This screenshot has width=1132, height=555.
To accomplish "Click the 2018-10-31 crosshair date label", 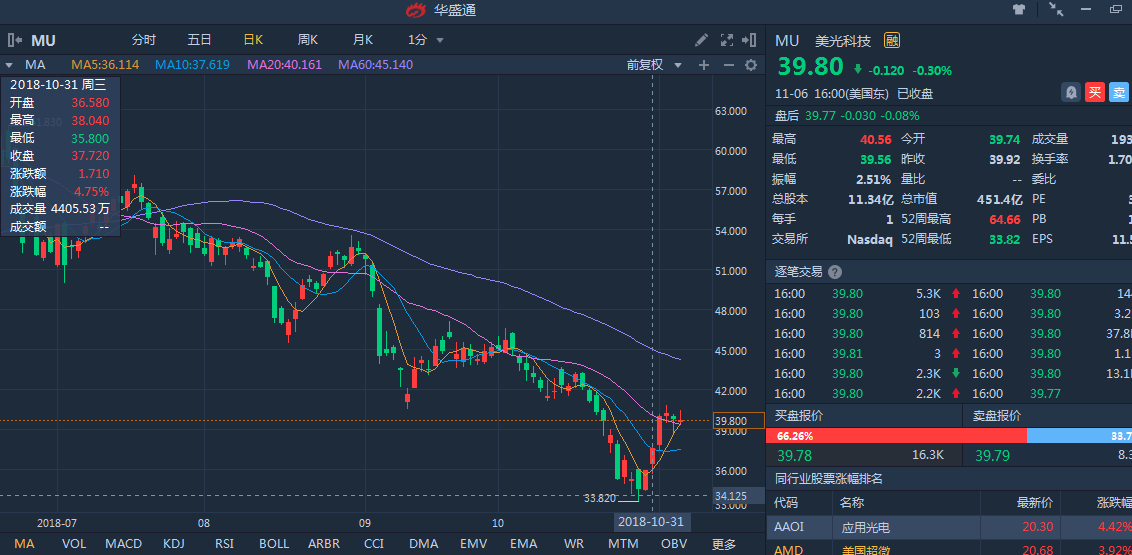I will (x=652, y=521).
